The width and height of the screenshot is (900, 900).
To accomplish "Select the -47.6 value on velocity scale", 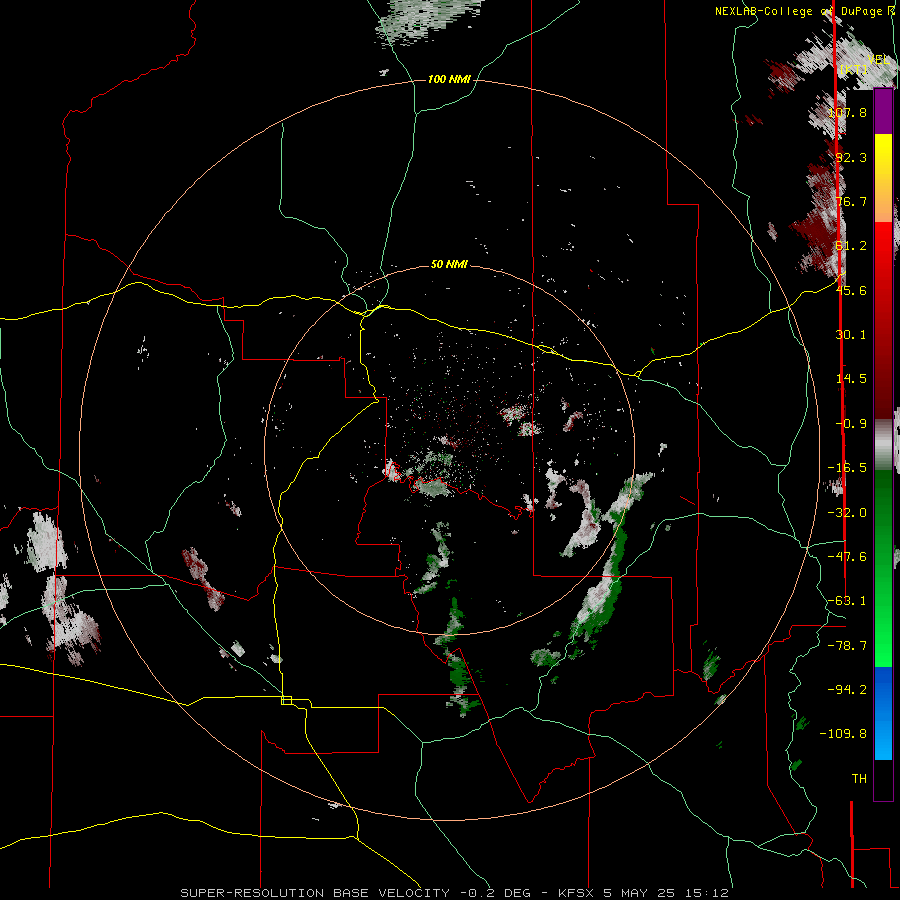I will 847,557.
